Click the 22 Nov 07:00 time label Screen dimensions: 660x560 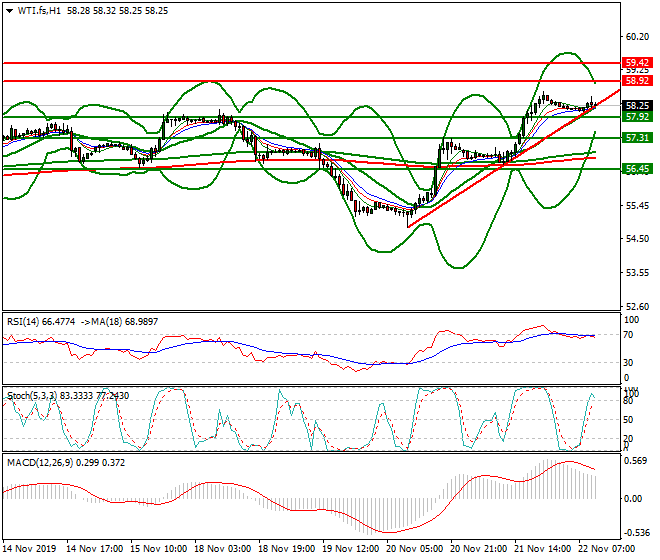606,550
